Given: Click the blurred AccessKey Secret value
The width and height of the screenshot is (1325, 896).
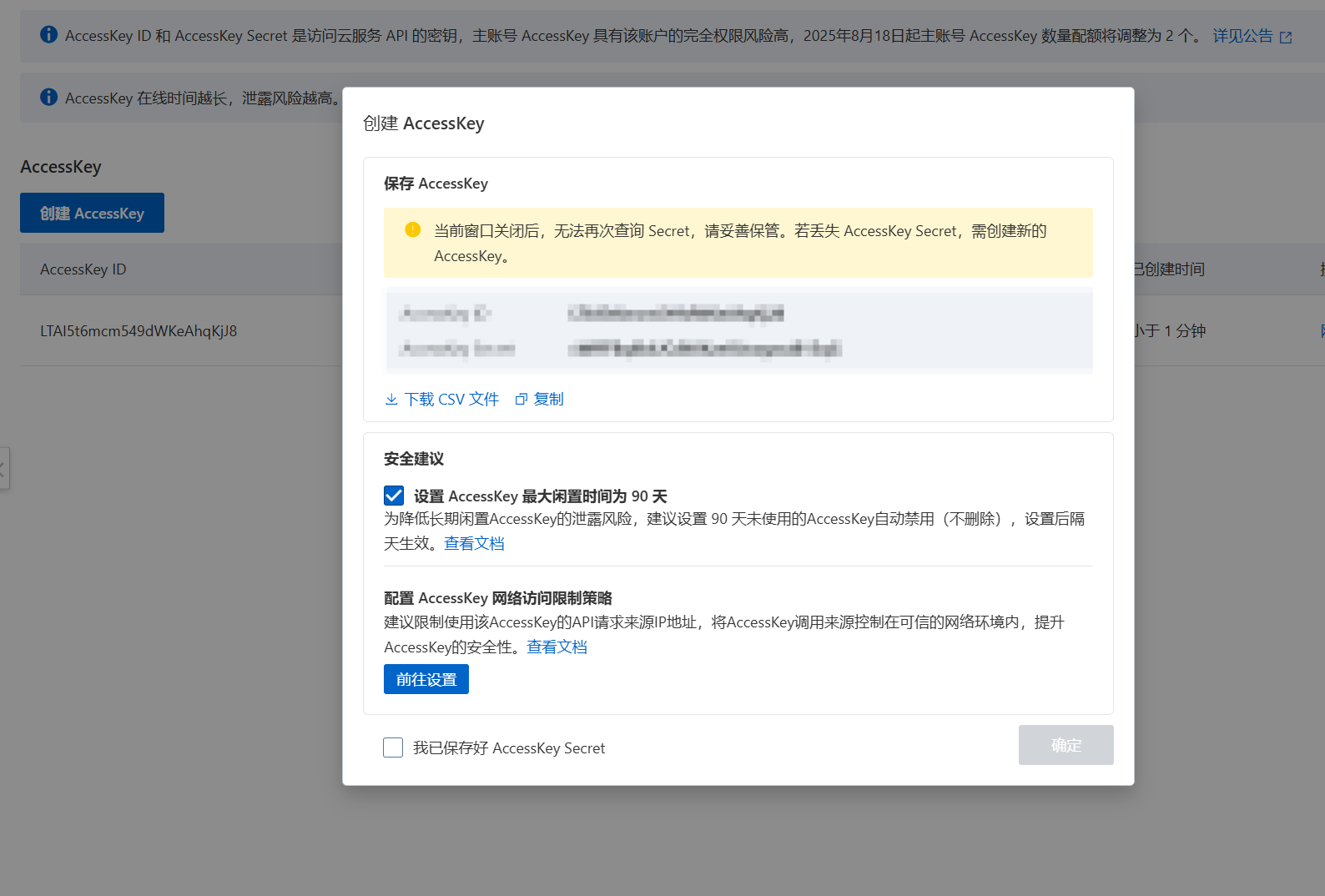Looking at the screenshot, I should pos(705,349).
